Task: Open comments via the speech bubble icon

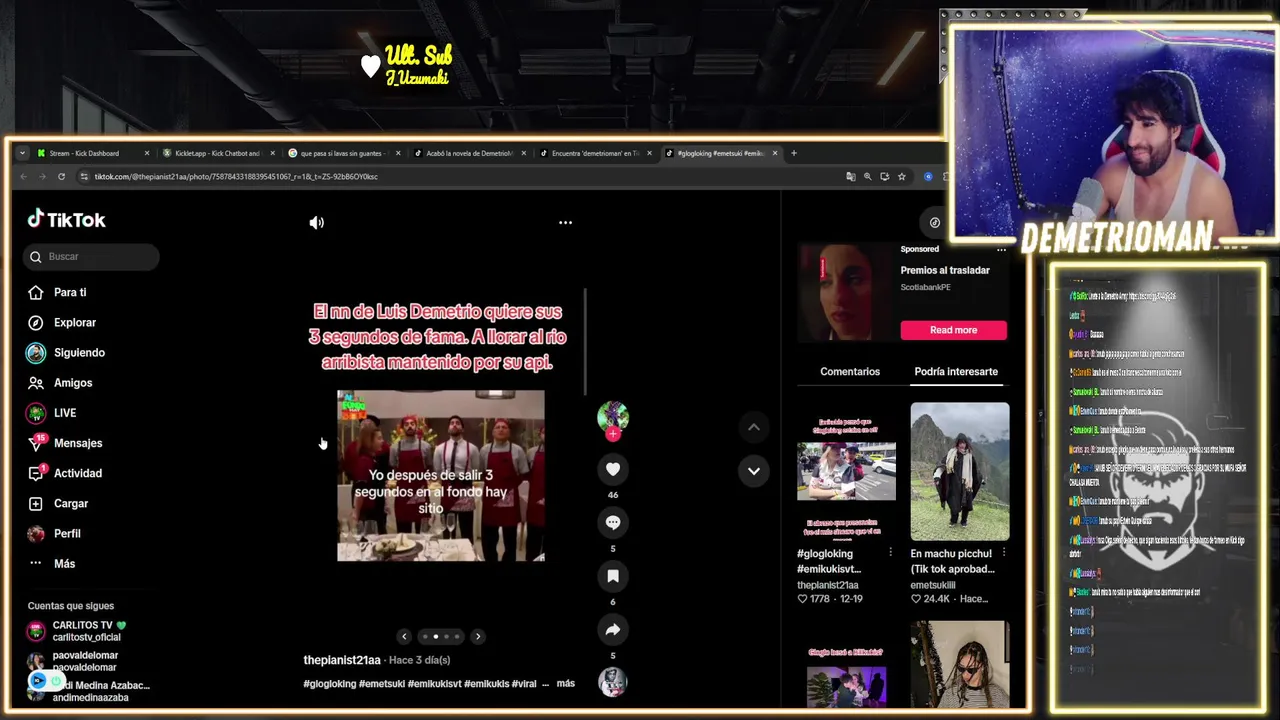Action: [613, 522]
